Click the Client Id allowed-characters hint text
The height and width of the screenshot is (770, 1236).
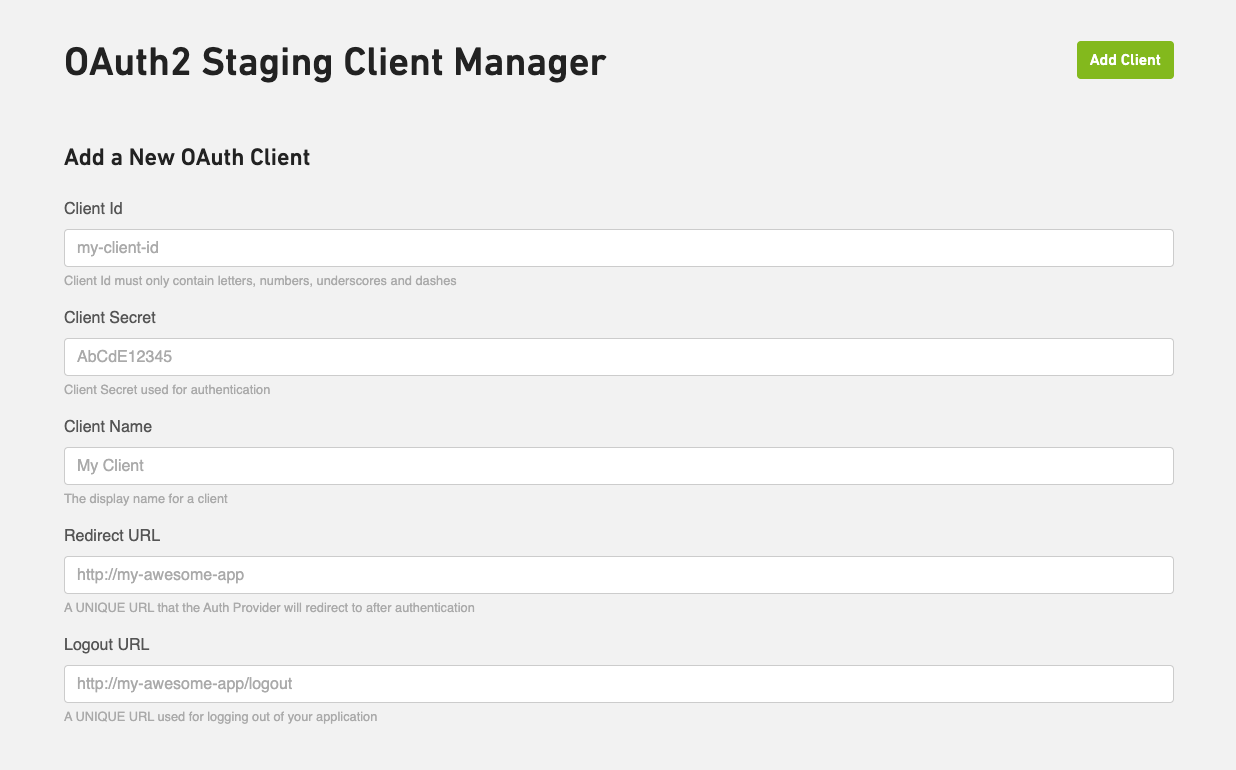click(x=260, y=281)
